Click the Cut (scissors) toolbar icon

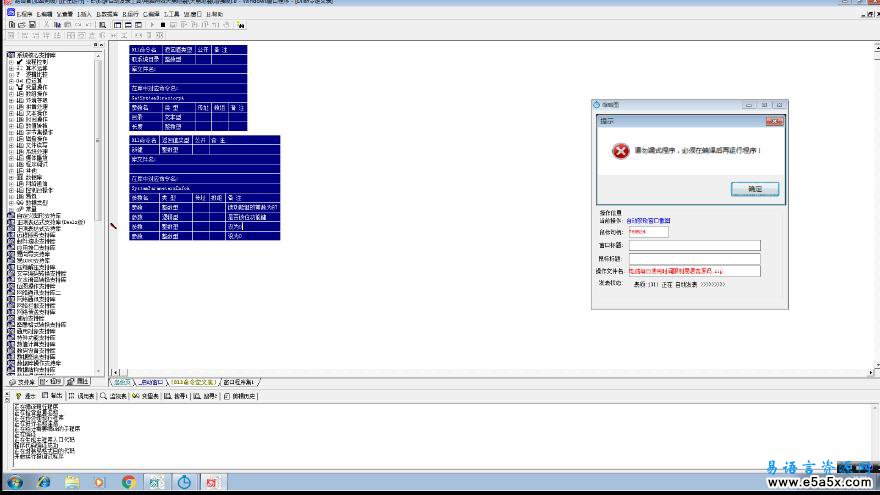(47, 25)
